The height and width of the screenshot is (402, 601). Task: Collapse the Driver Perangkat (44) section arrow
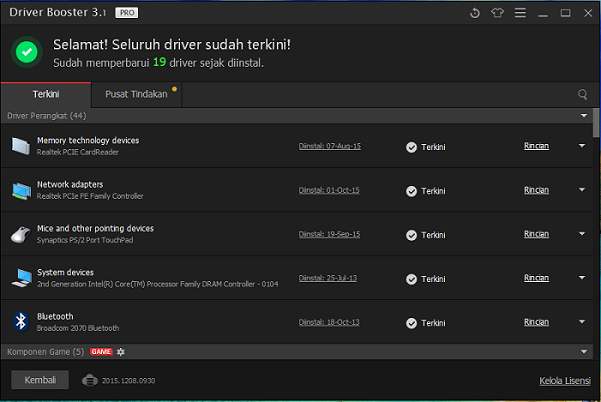click(x=584, y=115)
